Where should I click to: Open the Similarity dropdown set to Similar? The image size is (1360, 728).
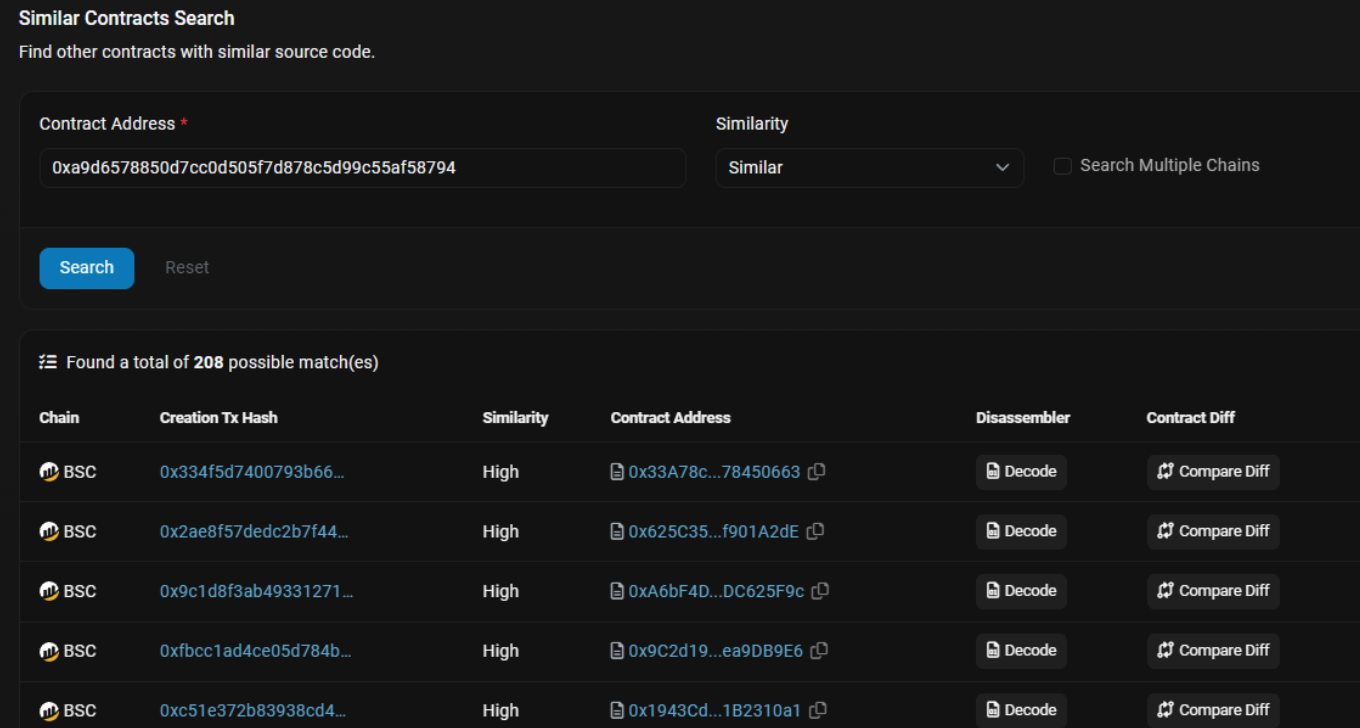pyautogui.click(x=869, y=168)
